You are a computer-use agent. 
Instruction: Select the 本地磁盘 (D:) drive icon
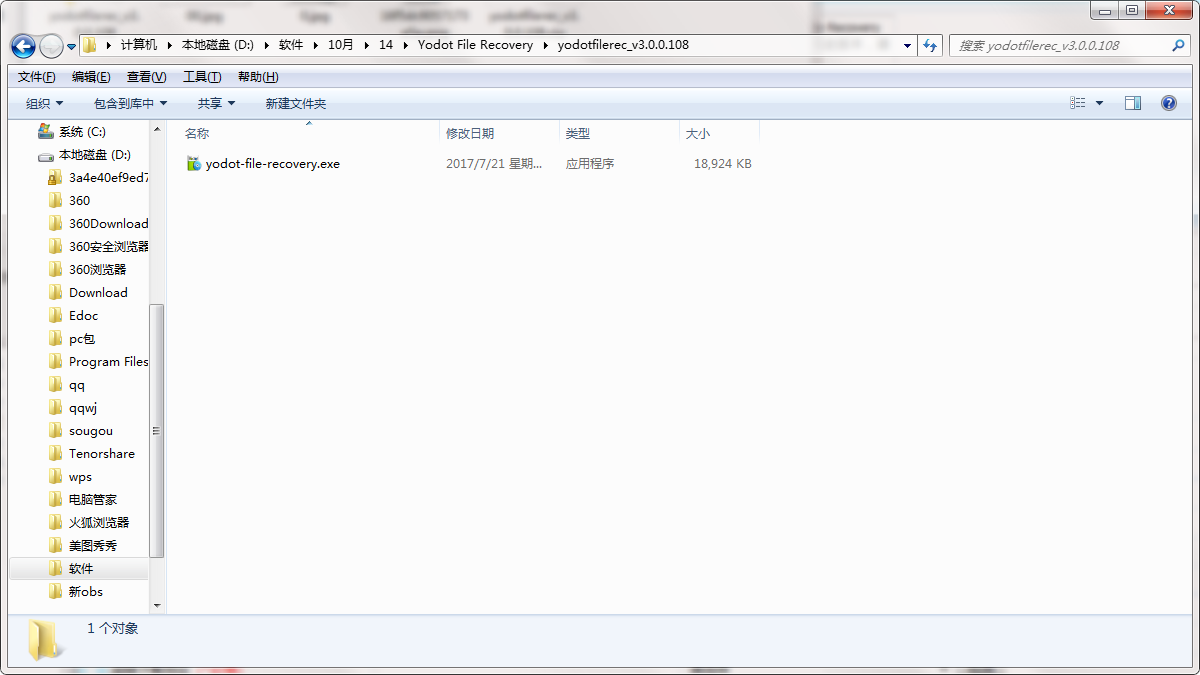coord(46,155)
